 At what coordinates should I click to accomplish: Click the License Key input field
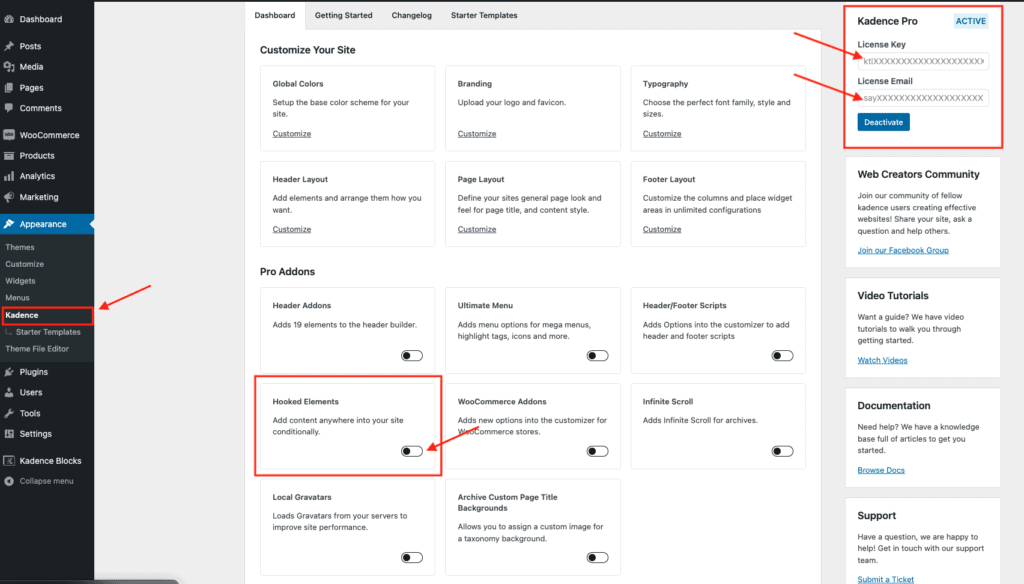coord(923,61)
